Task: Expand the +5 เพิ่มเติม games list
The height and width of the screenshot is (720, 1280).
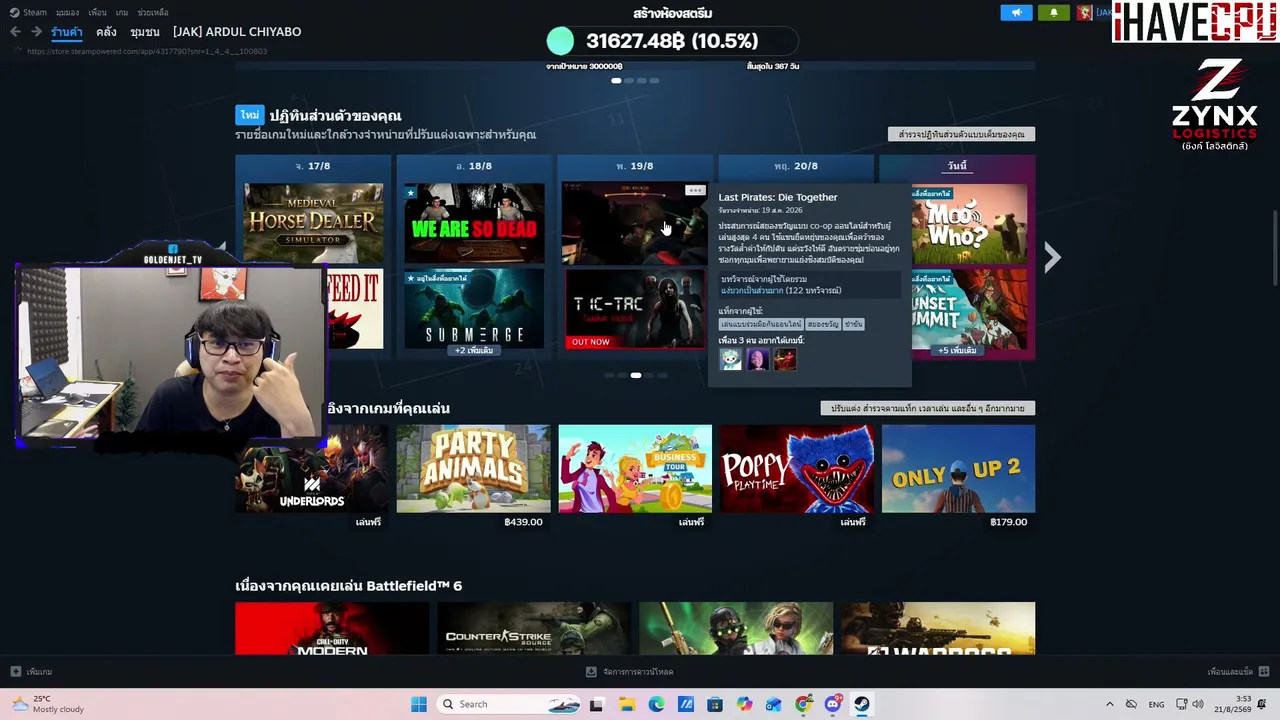Action: pos(957,351)
